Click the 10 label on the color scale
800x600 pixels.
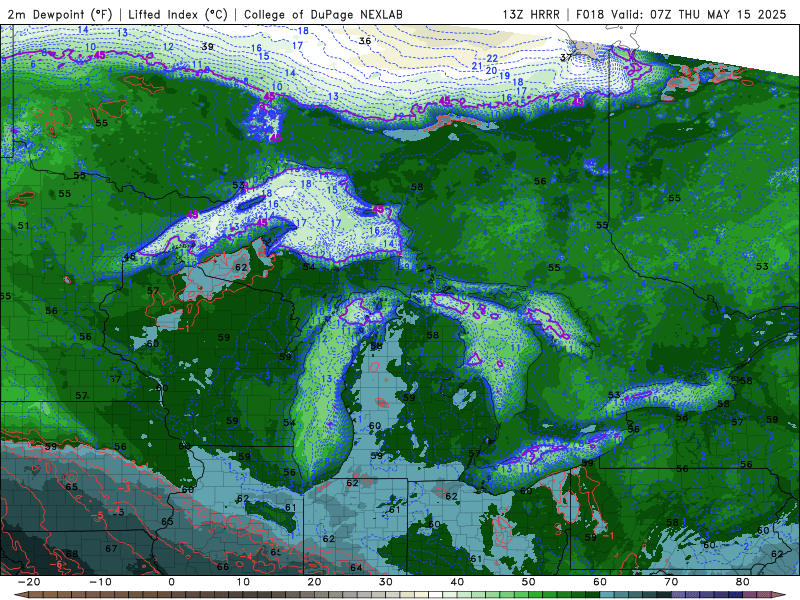(243, 582)
